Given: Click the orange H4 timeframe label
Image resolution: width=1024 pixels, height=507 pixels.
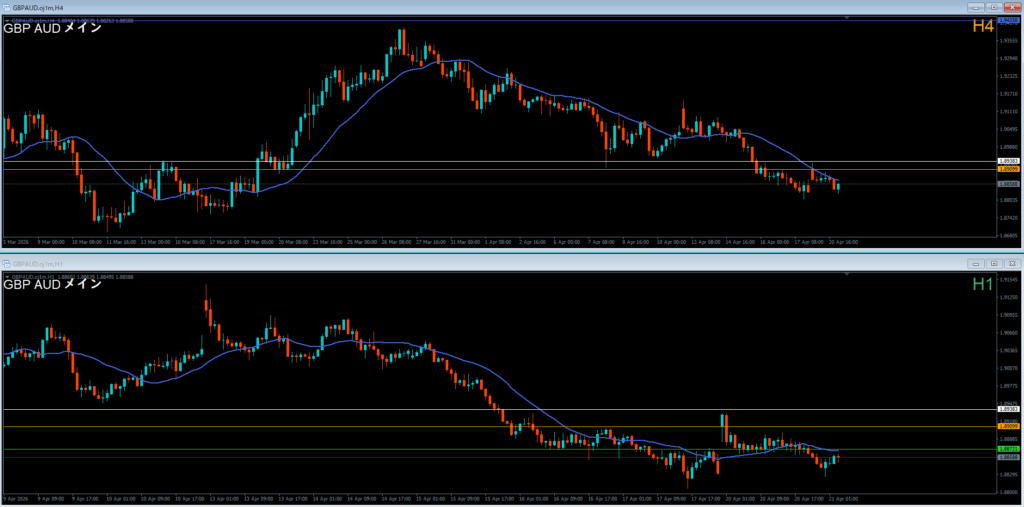Looking at the screenshot, I should [x=982, y=27].
